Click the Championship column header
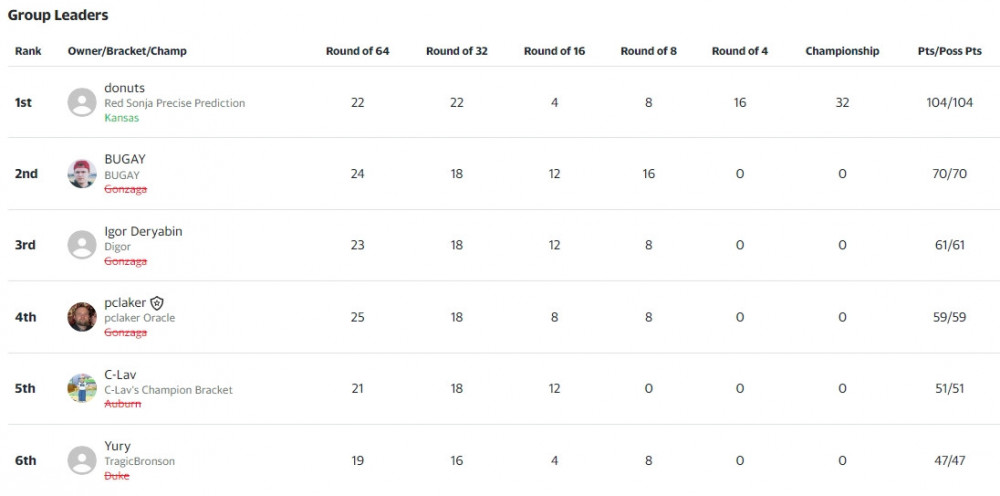 pyautogui.click(x=842, y=51)
